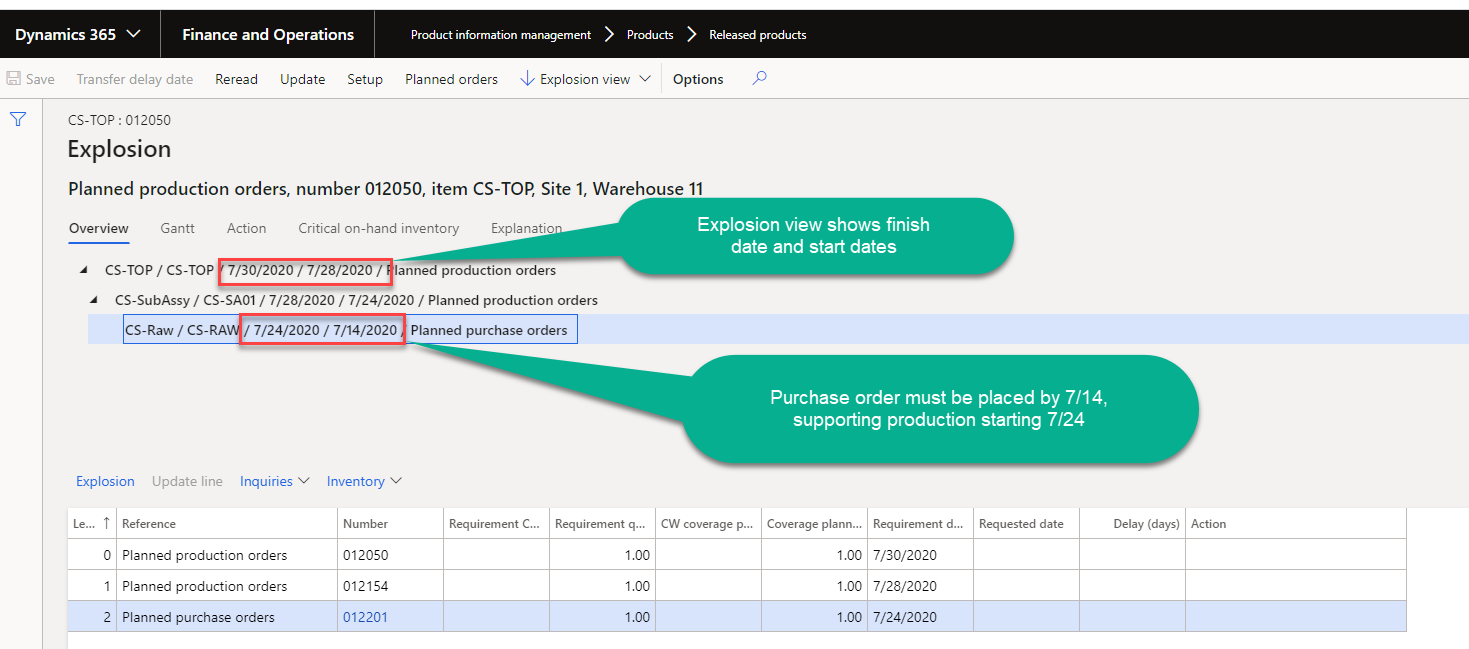The image size is (1469, 649).
Task: Switch to the Critical on-hand inventory tab
Action: (x=378, y=228)
